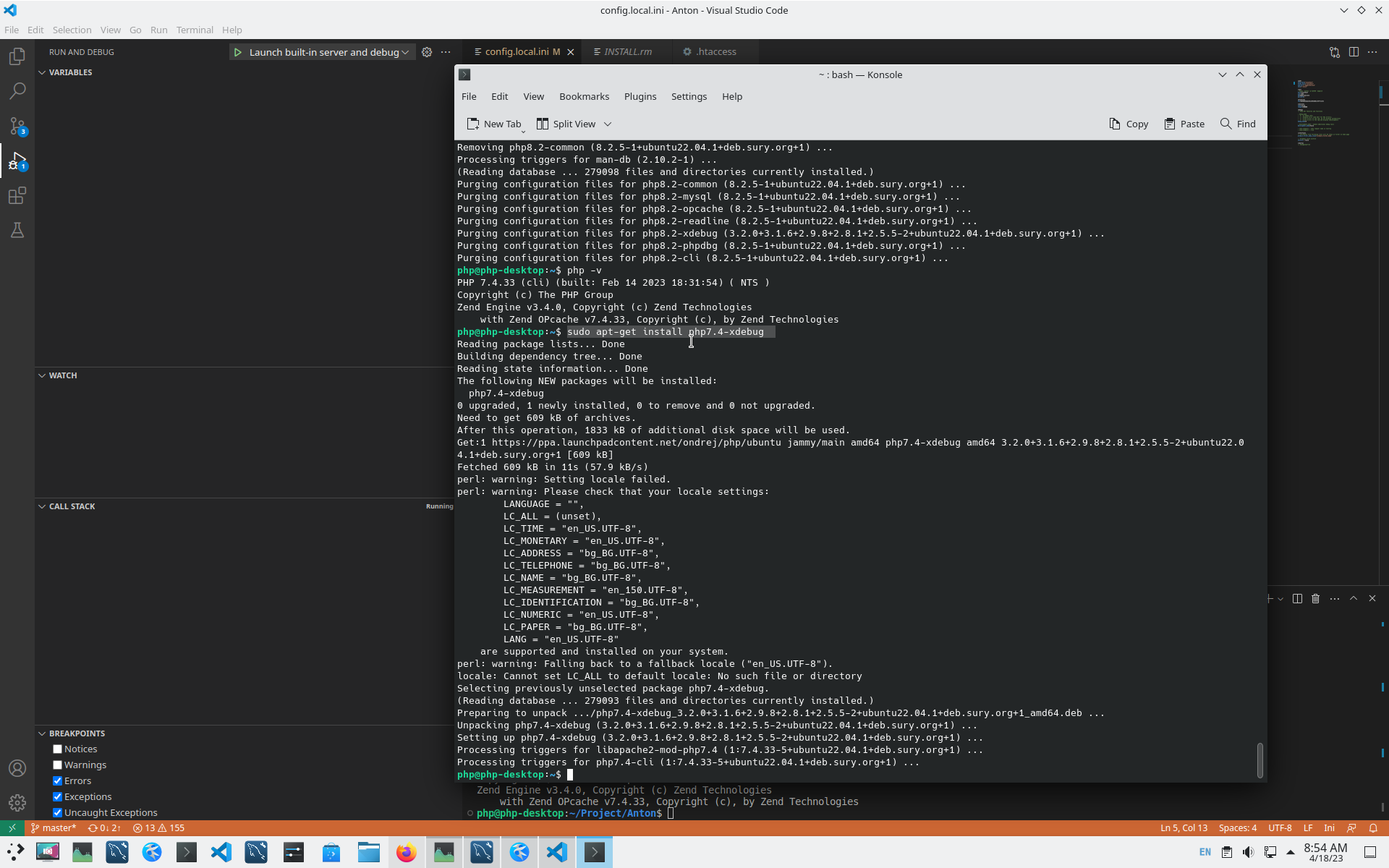Uncheck the Errors breakpoint checkbox

(x=58, y=781)
